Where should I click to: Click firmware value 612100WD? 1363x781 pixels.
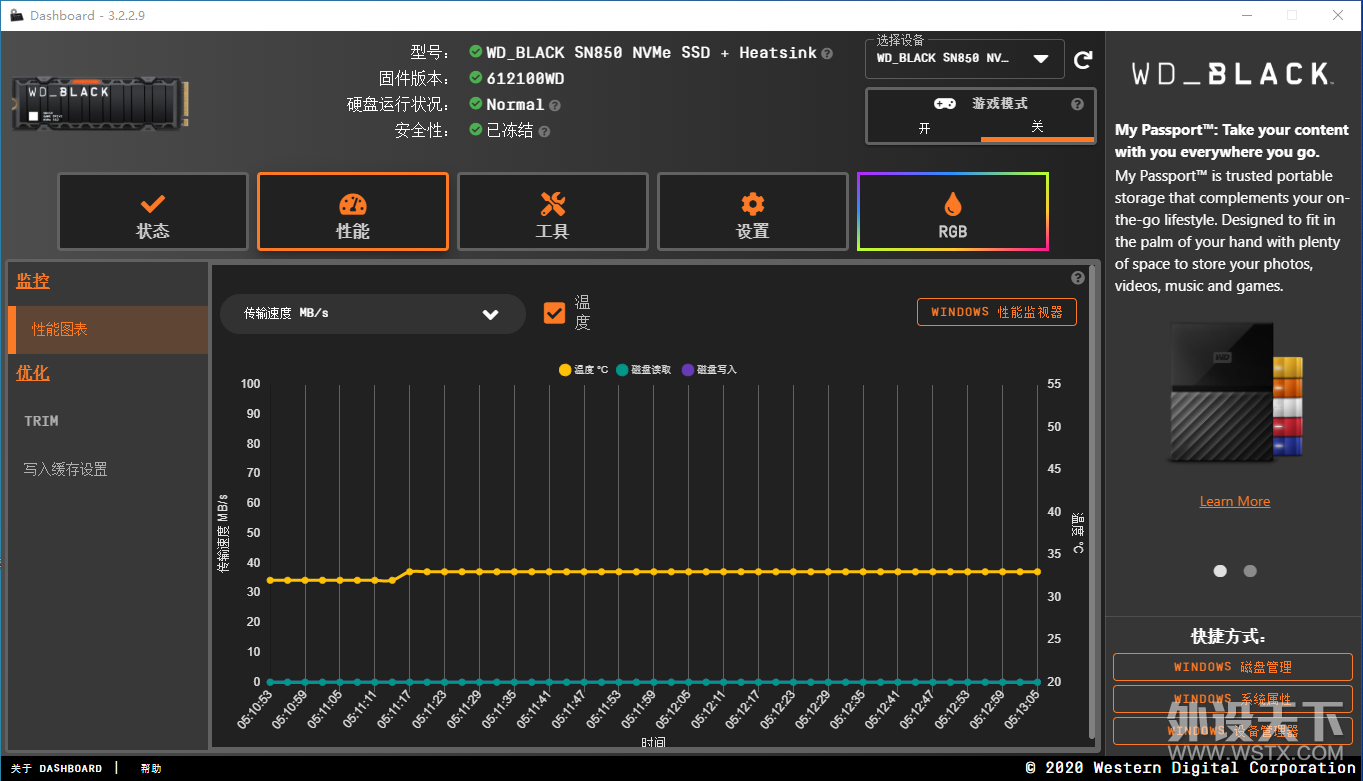pos(525,79)
